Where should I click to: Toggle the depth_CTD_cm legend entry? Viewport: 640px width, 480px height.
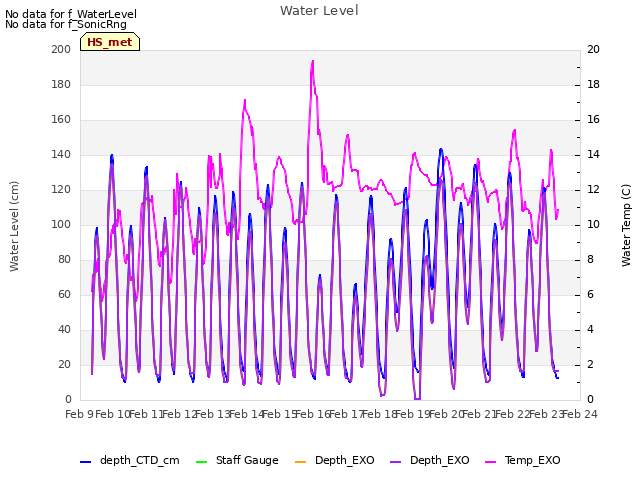(x=130, y=460)
